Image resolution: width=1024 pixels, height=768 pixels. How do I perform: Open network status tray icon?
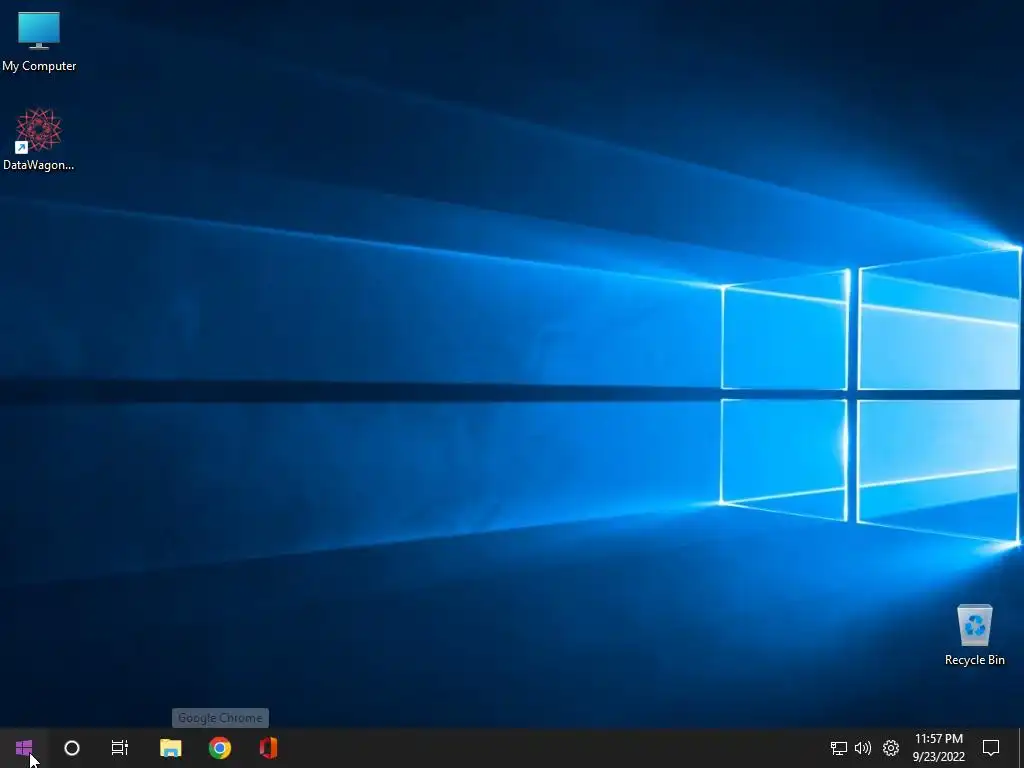[839, 748]
